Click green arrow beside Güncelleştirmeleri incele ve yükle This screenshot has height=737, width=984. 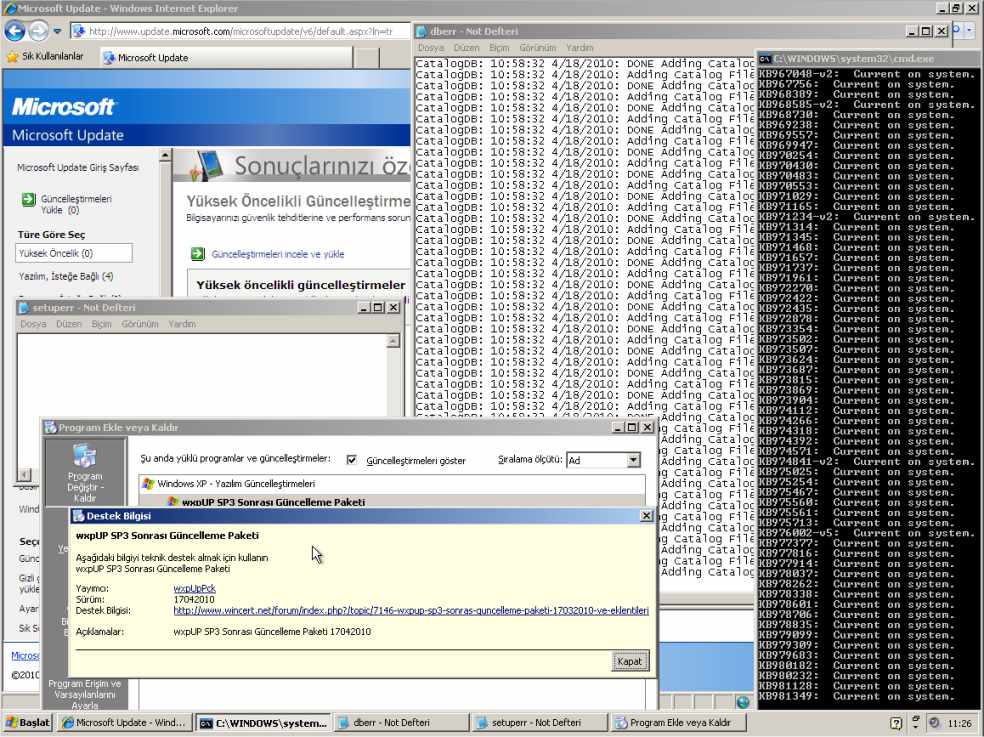pyautogui.click(x=198, y=254)
